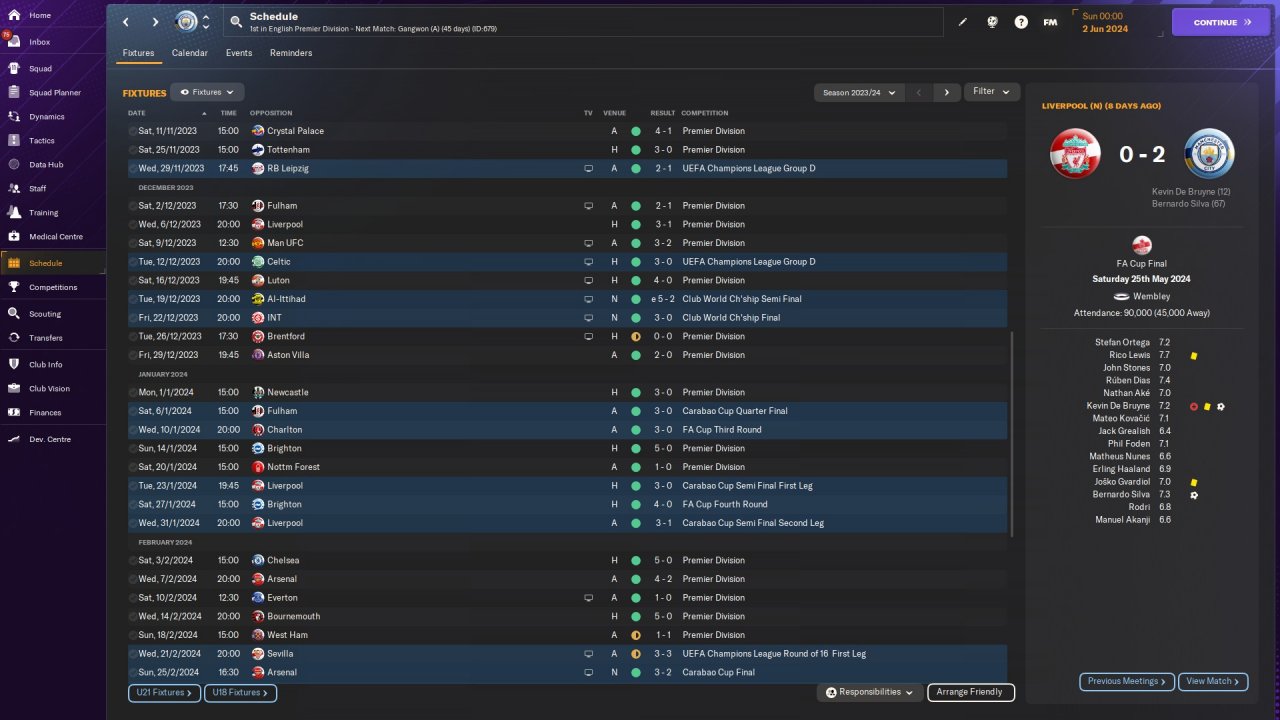Select Schedule in the sidebar menu
1280x720 pixels.
click(x=53, y=263)
